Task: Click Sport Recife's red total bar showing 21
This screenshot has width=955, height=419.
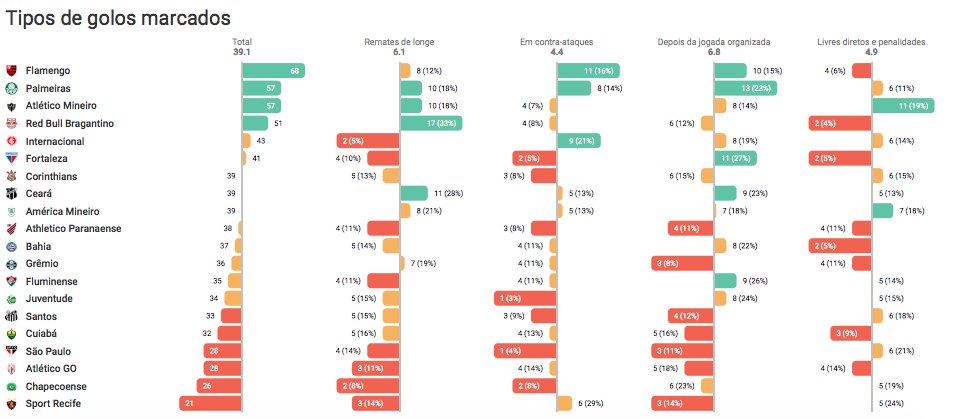Action: pos(210,404)
